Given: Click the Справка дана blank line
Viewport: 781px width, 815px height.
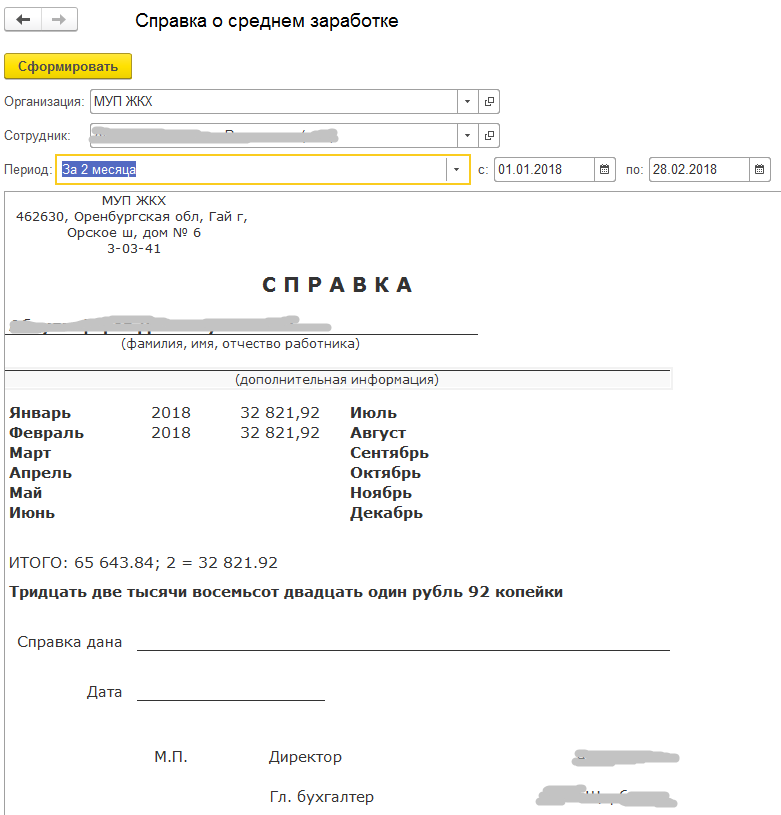Looking at the screenshot, I should pyautogui.click(x=403, y=643).
